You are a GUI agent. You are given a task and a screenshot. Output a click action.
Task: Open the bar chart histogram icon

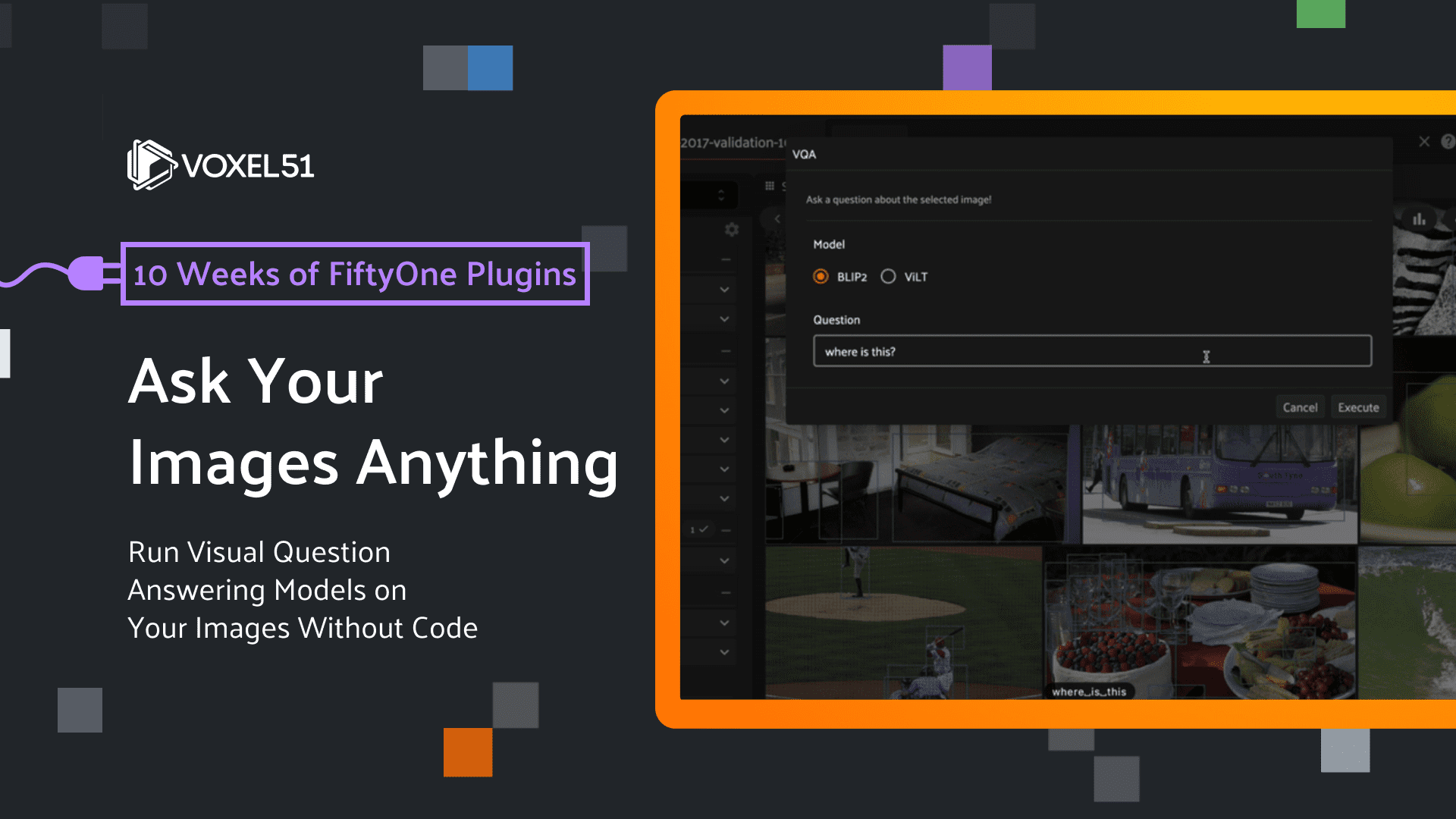[1419, 219]
